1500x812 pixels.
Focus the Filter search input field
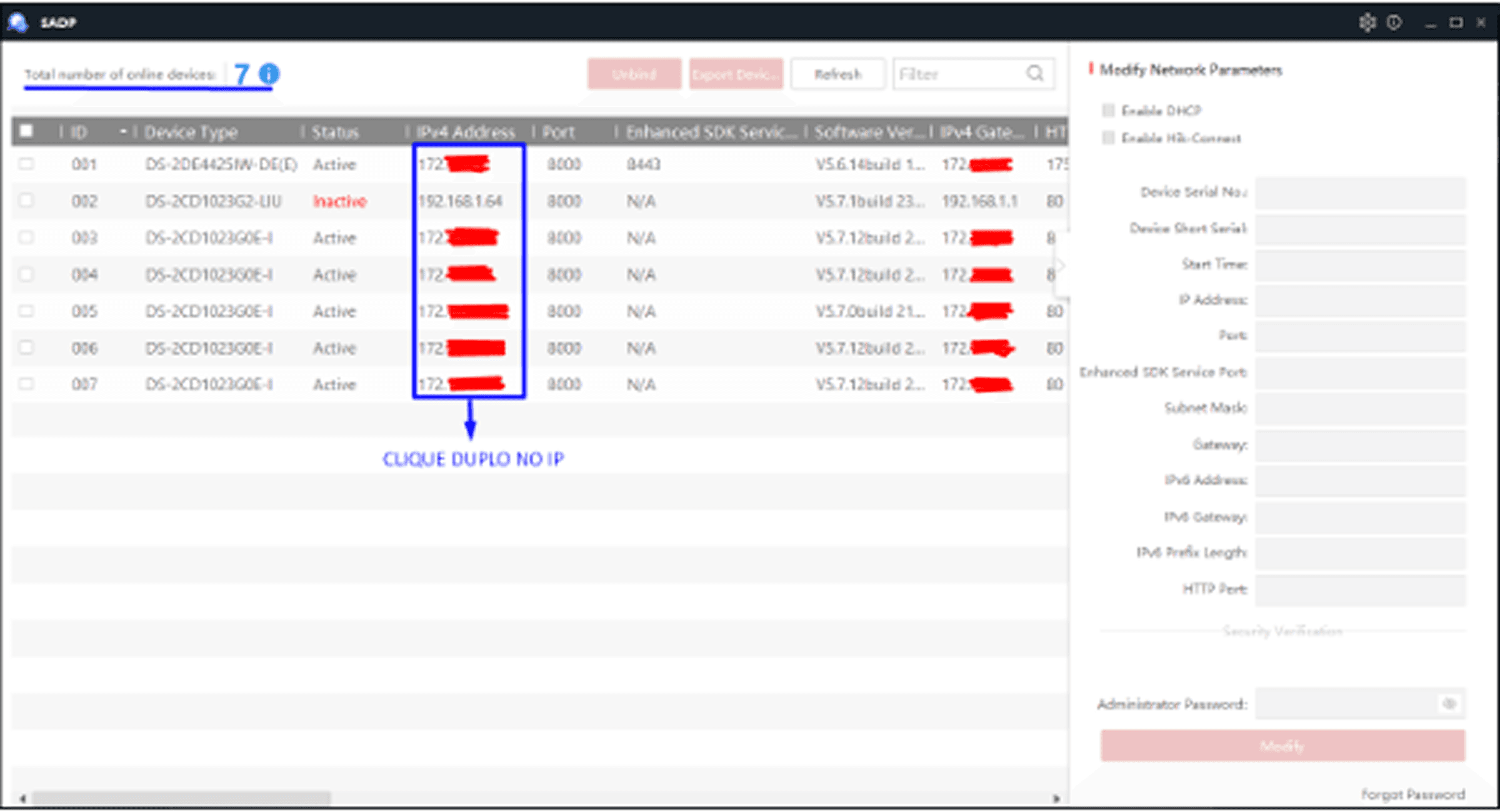(956, 74)
